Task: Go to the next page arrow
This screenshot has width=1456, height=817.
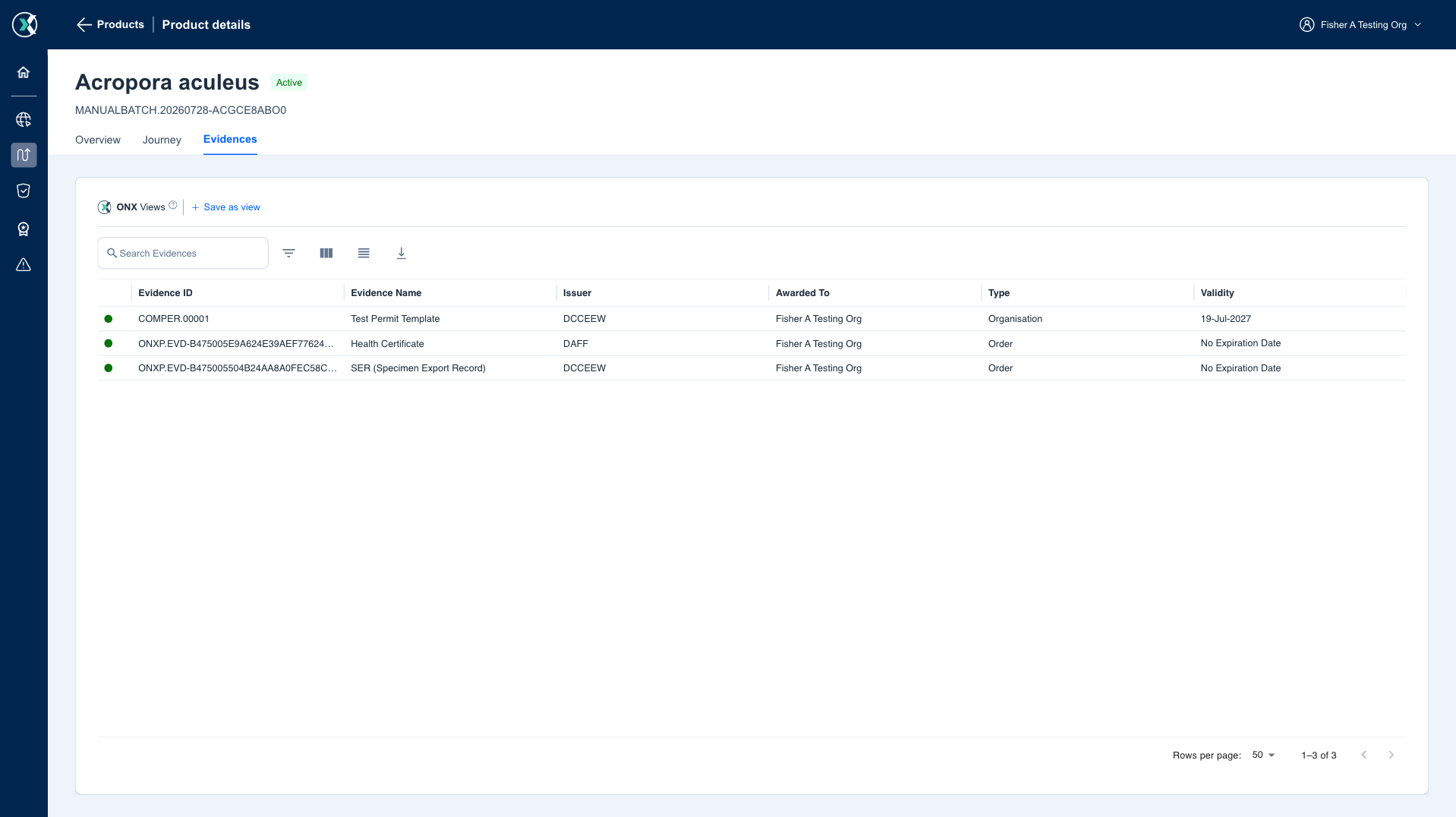Action: [1391, 755]
